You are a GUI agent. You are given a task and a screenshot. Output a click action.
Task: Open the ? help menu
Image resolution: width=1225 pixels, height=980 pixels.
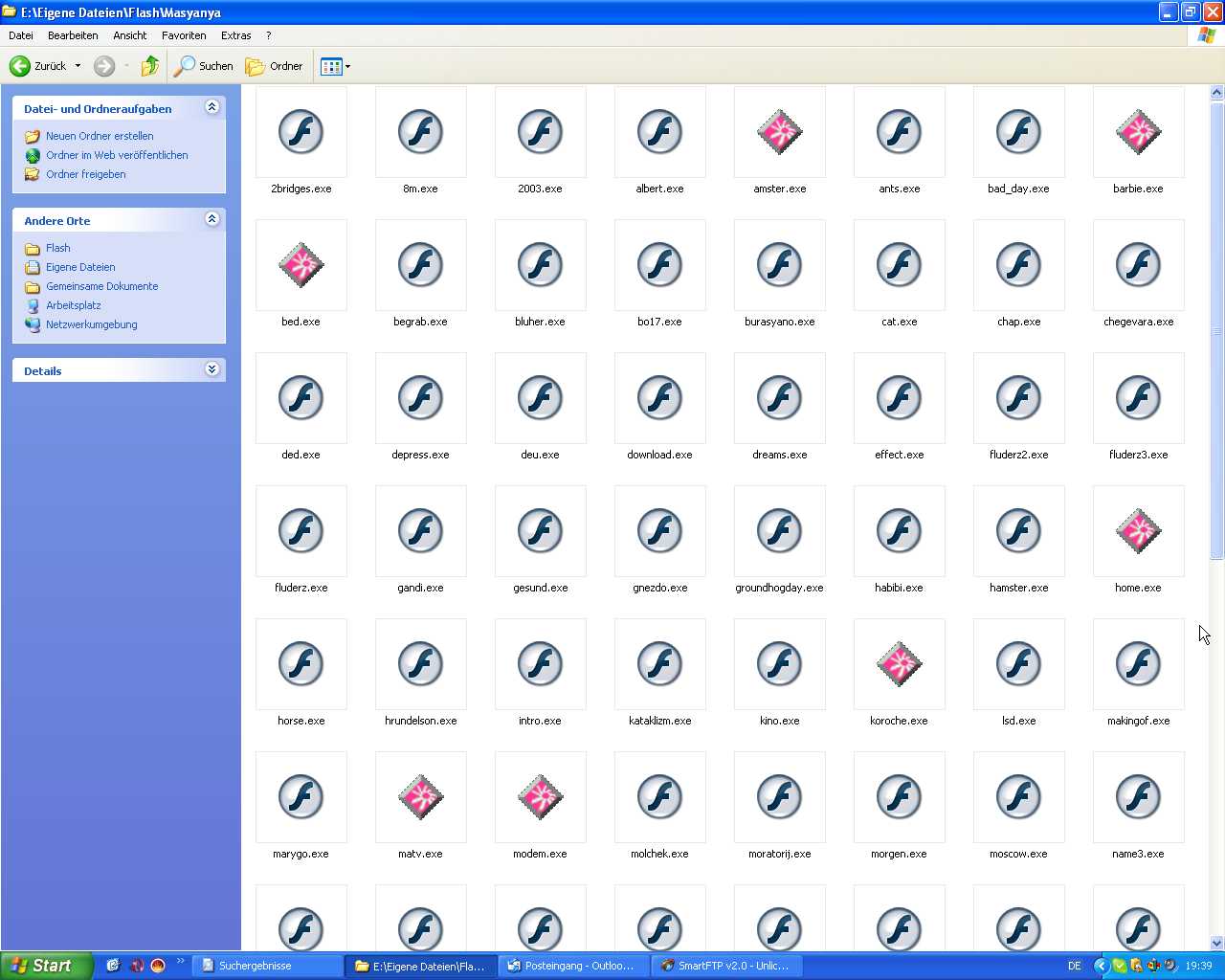pos(269,35)
